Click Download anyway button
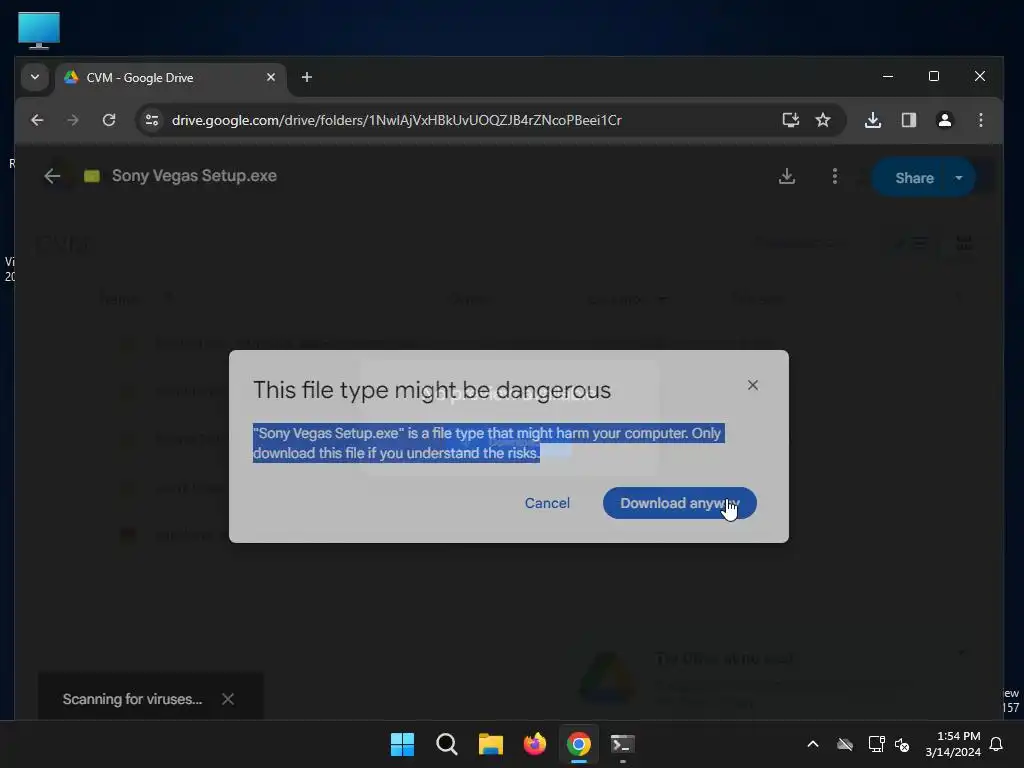Image resolution: width=1024 pixels, height=768 pixels. point(679,503)
